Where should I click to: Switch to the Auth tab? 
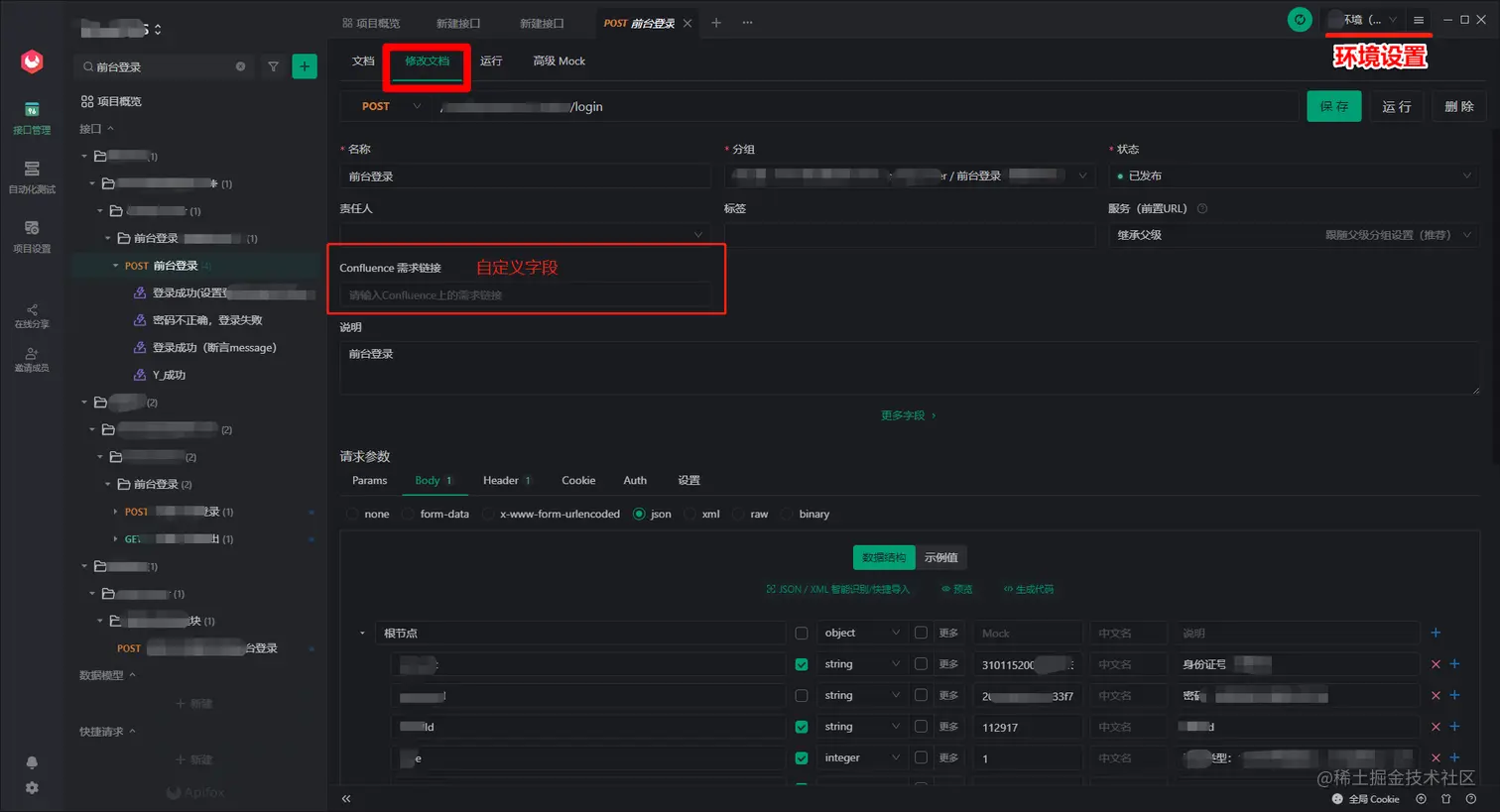[x=635, y=480]
